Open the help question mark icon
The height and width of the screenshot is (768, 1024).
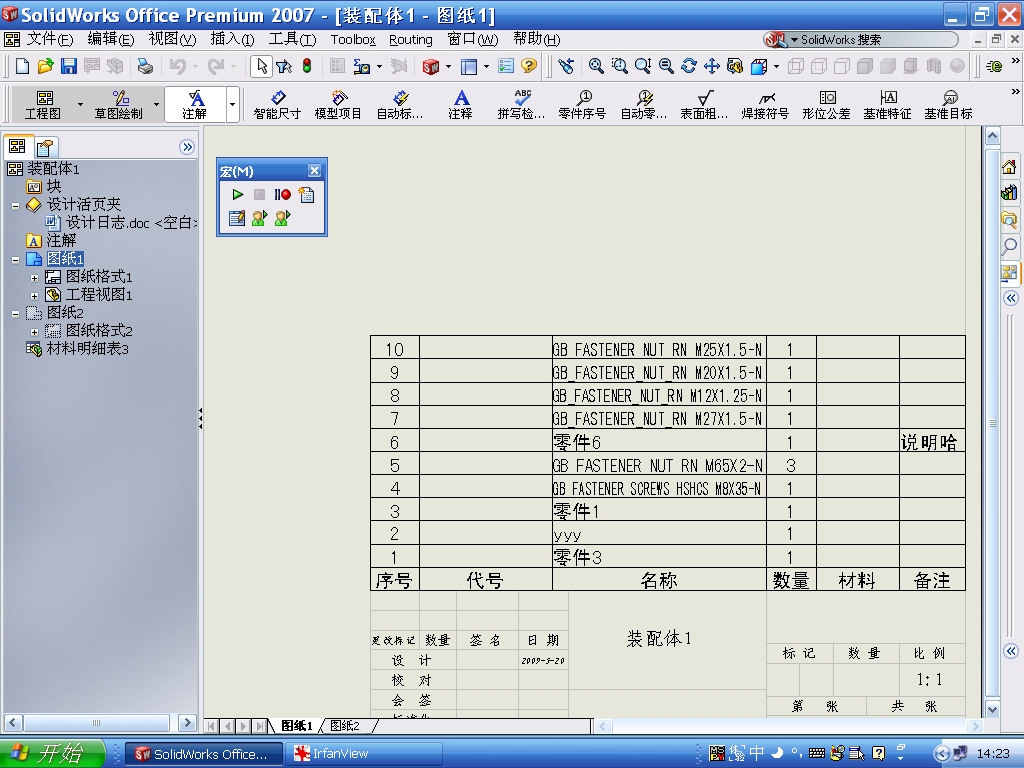click(x=529, y=66)
